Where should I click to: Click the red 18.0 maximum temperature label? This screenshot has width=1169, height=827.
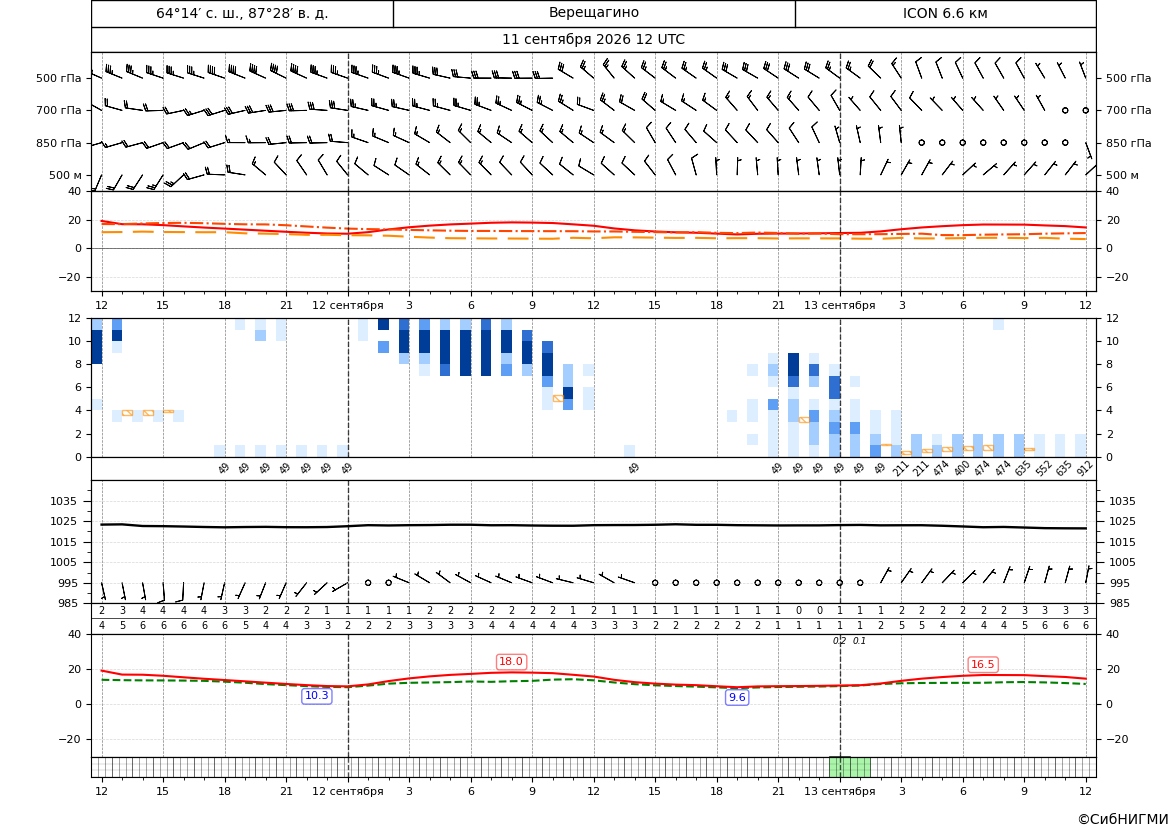[511, 661]
